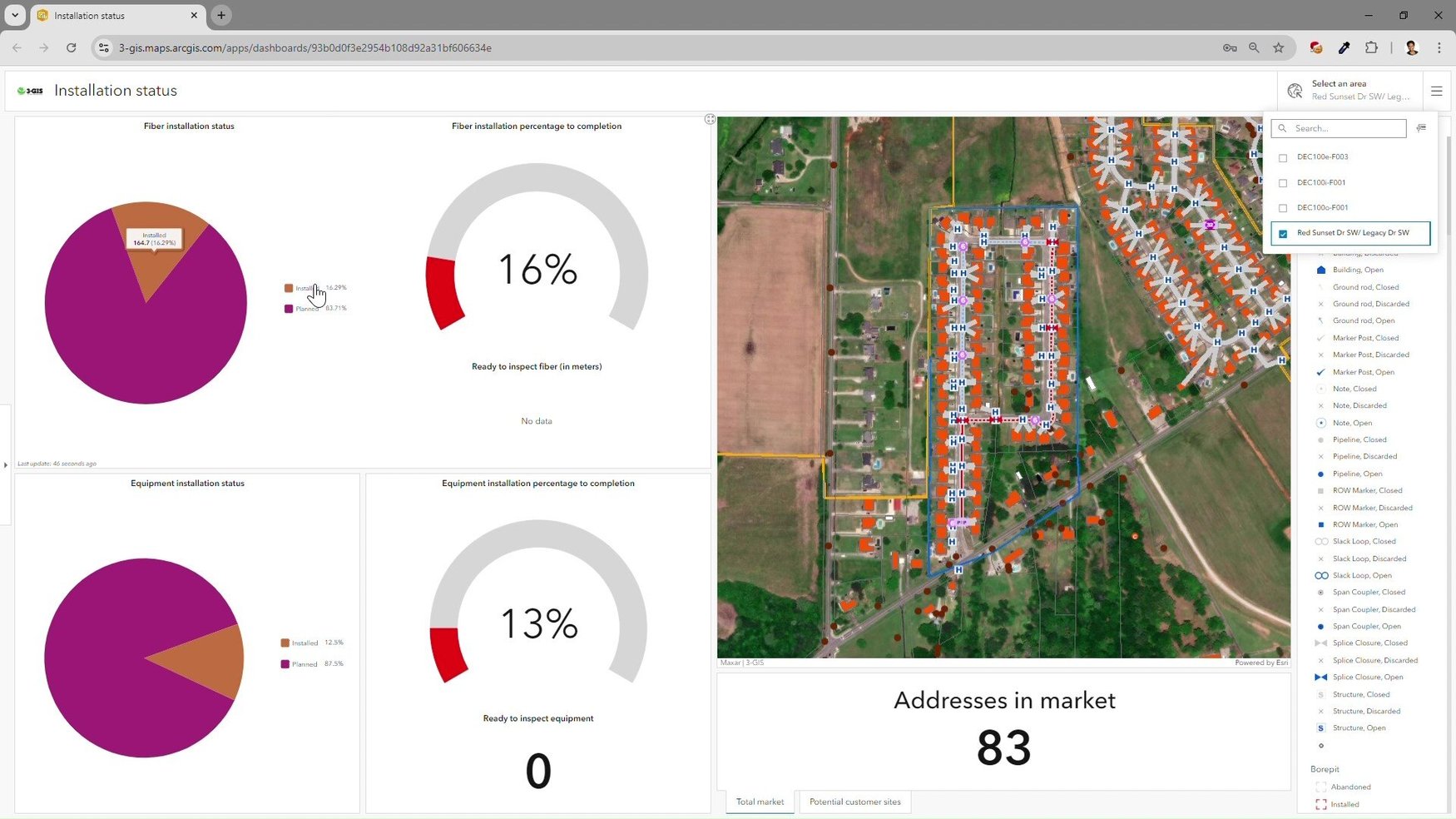
Task: Click the browser back button
Action: [17, 47]
